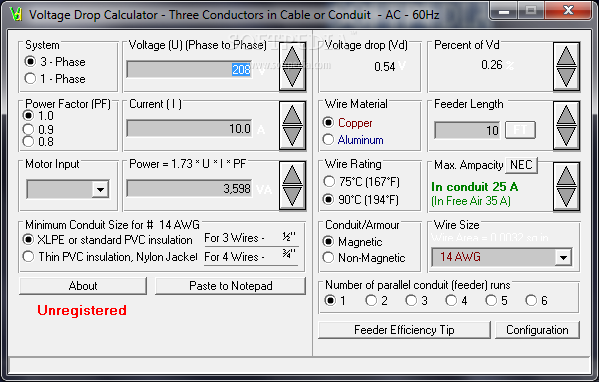Decrease power with the down arrow

tap(292, 197)
